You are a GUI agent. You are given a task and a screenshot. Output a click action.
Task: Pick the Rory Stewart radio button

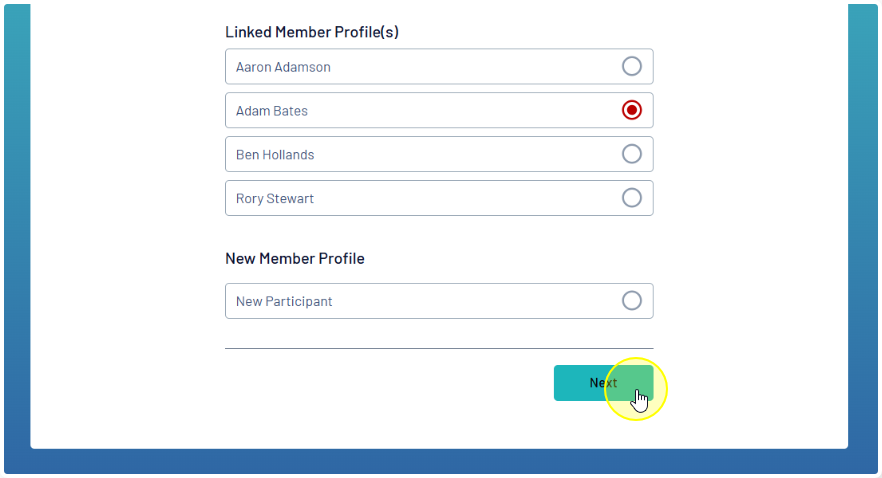tap(631, 198)
